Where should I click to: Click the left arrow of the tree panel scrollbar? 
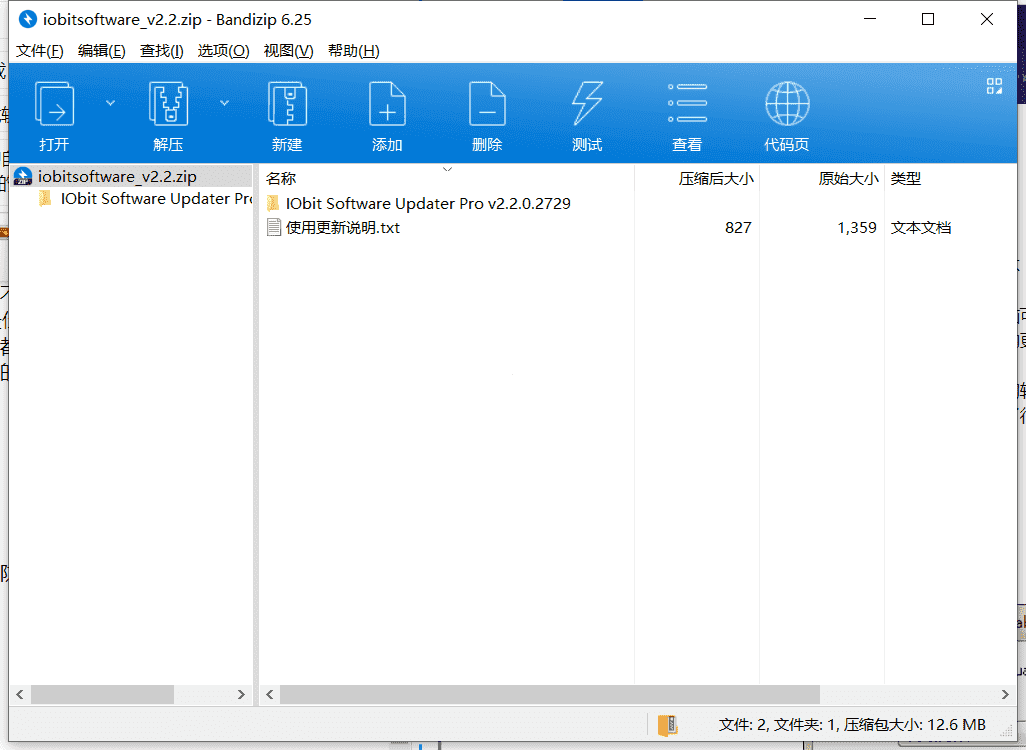pos(20,694)
